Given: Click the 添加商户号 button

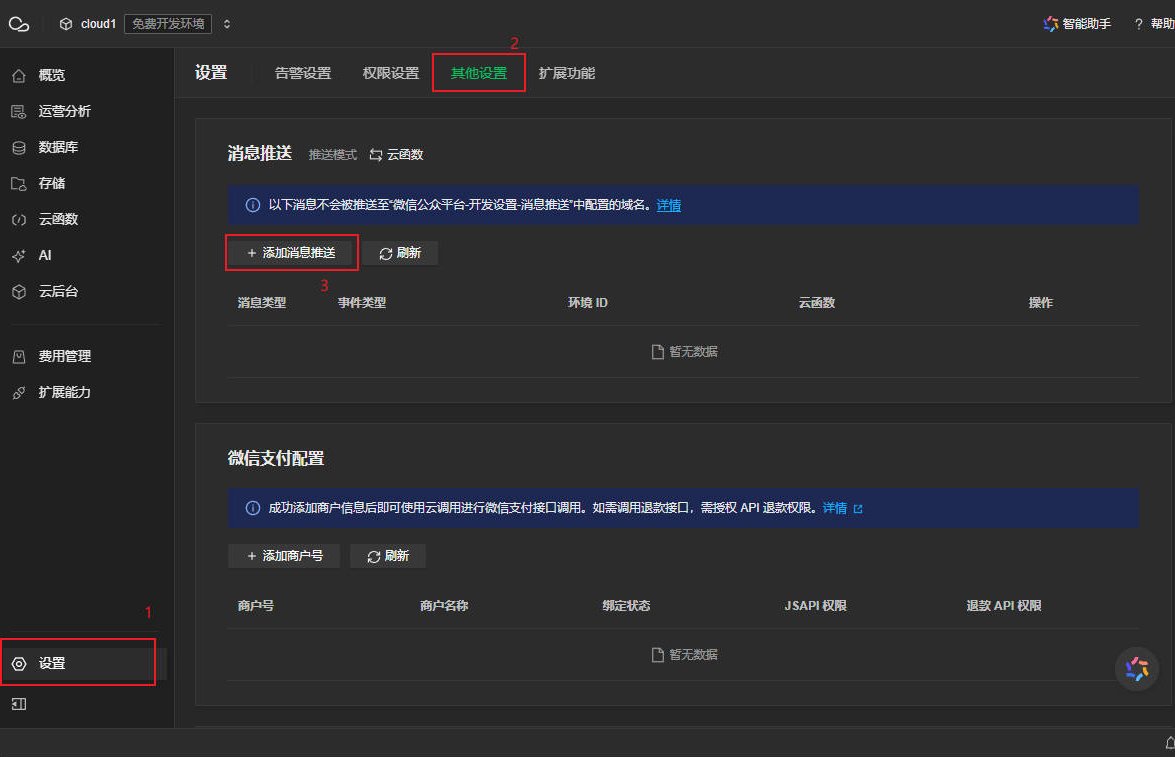Looking at the screenshot, I should [x=284, y=556].
